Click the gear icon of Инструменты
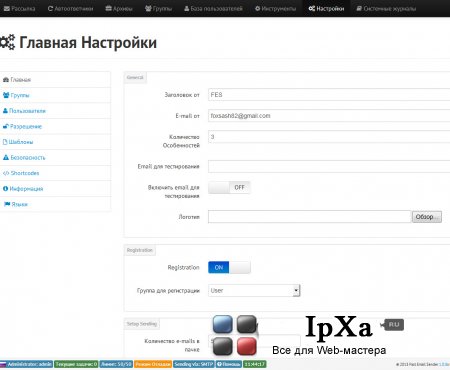Screen dimensions: 450x370 tap(257, 9)
